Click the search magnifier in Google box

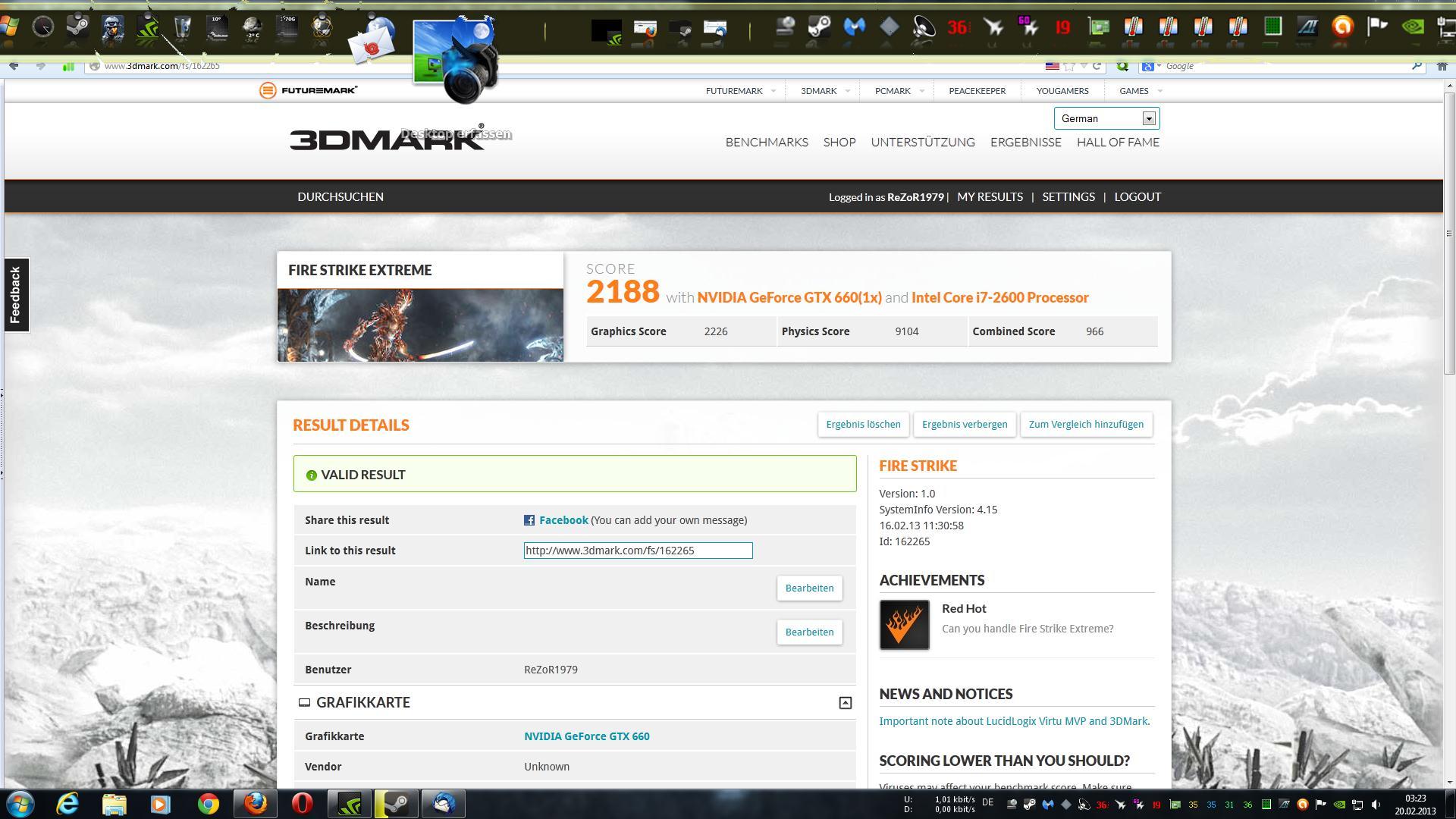pos(1416,66)
